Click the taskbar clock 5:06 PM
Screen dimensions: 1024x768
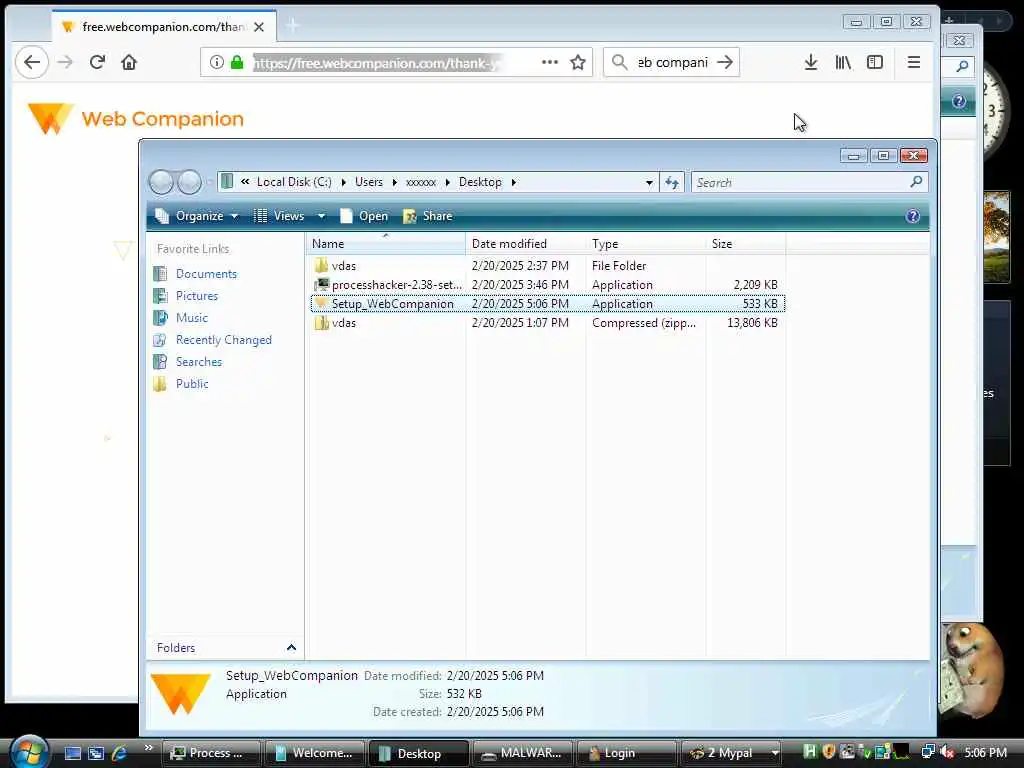click(985, 752)
